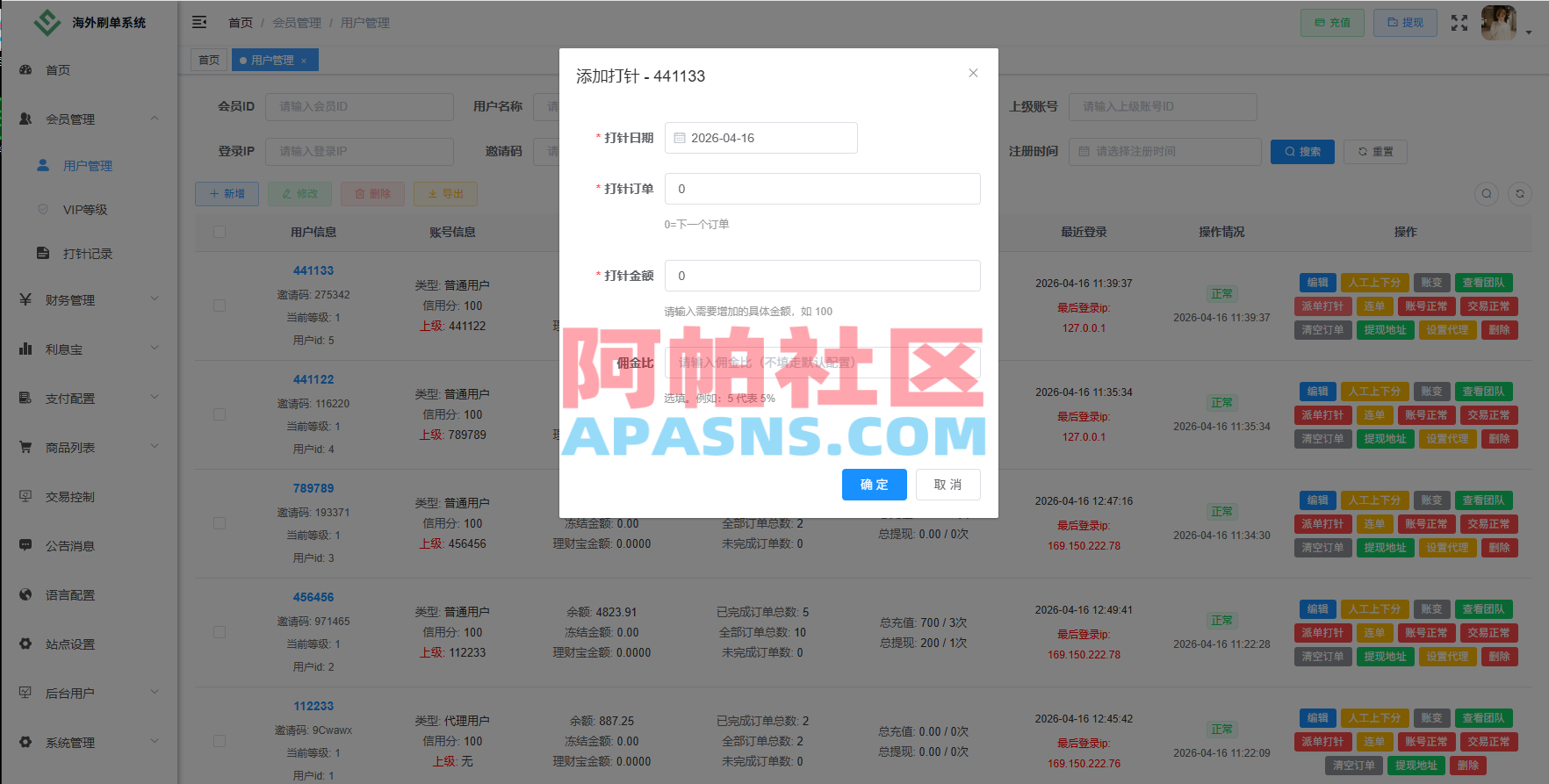Screen dimensions: 1549x784
Task: Click the 商品列表 shopping cart icon
Action: coord(25,447)
